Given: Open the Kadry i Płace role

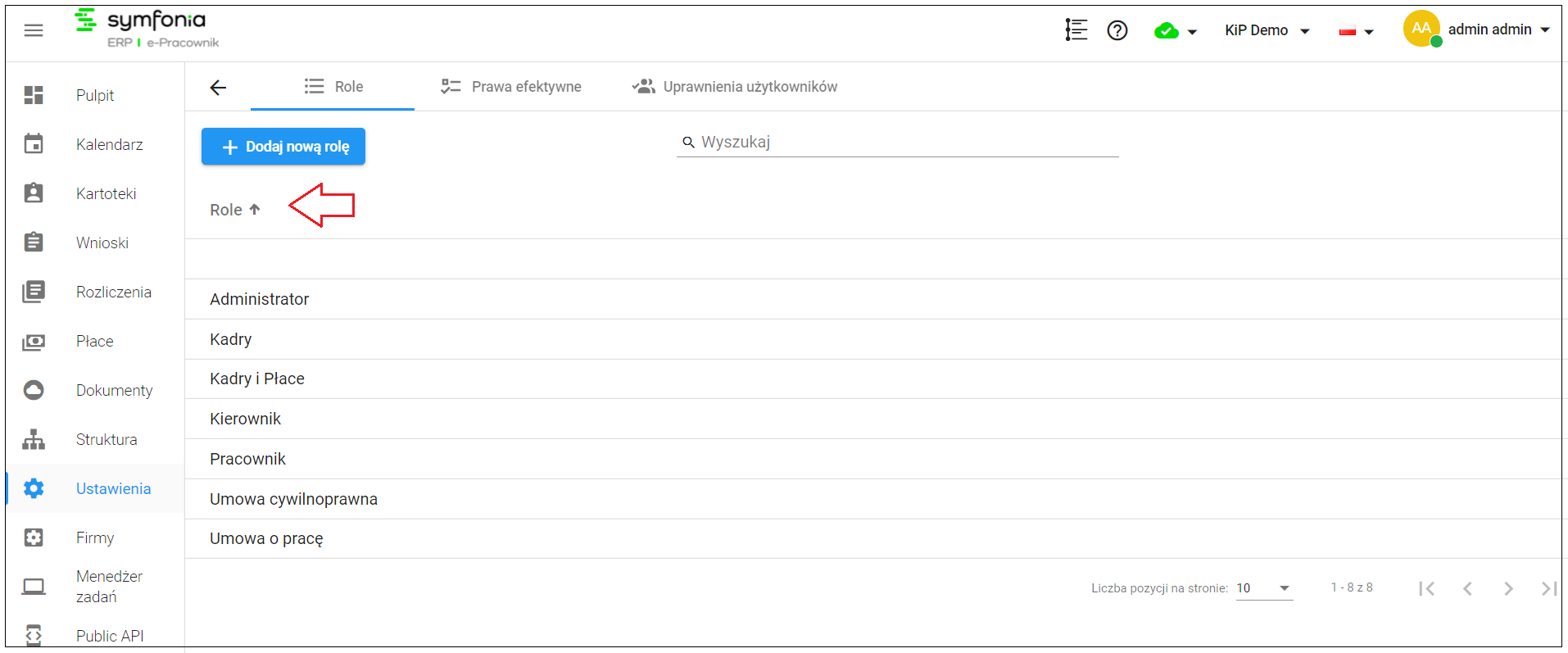Looking at the screenshot, I should coord(873,379).
